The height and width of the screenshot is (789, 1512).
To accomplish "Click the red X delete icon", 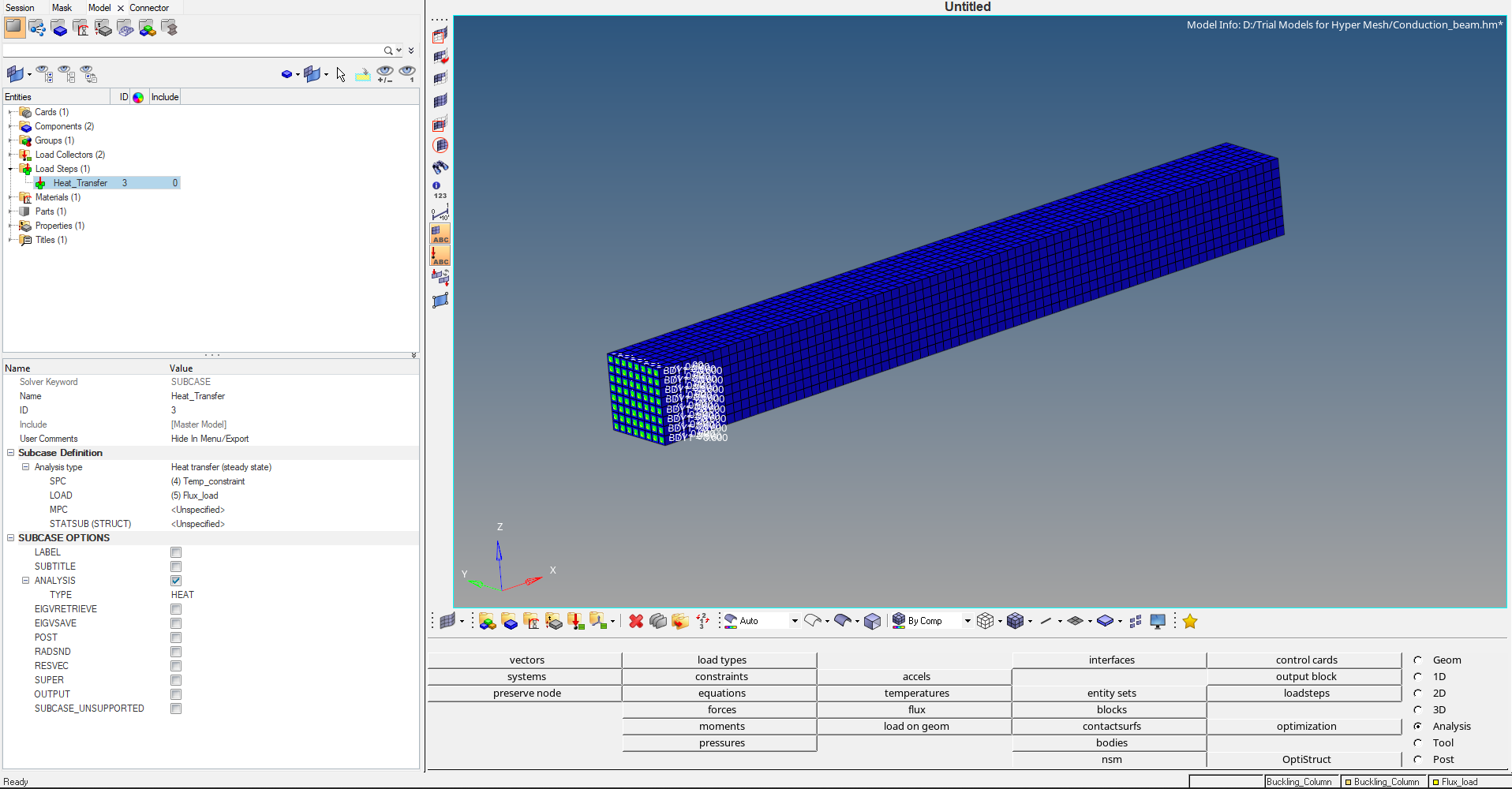I will pyautogui.click(x=636, y=621).
